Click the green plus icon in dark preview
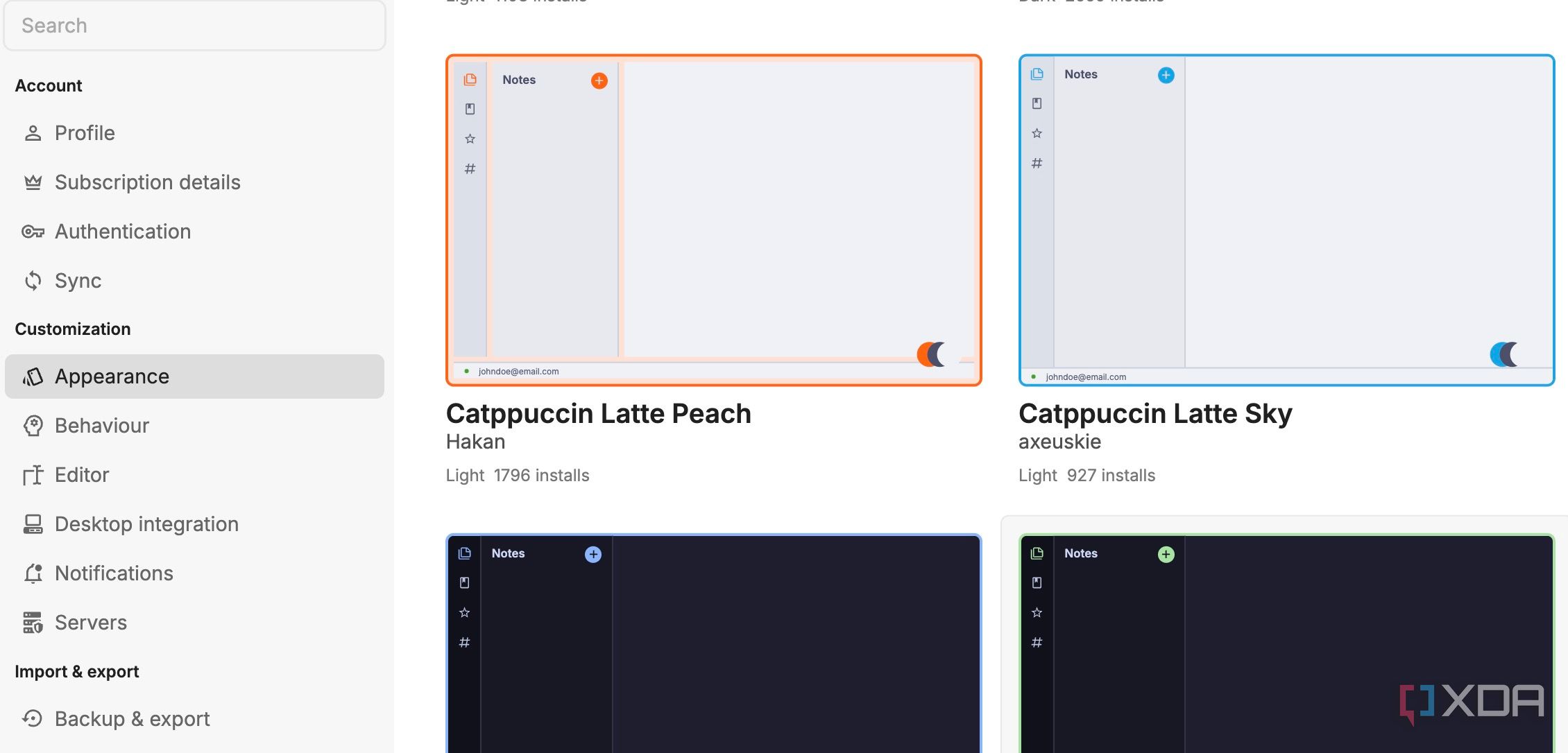Viewport: 1568px width, 753px height. point(1166,554)
